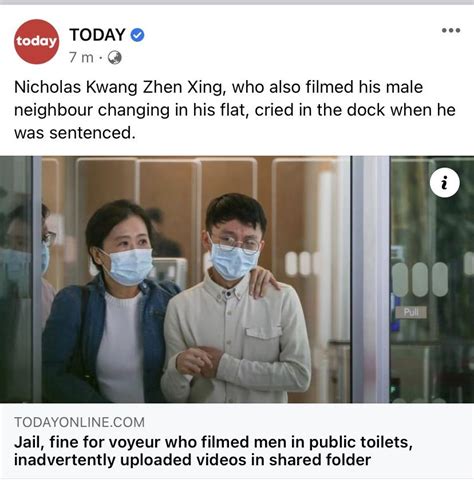Click the TODAYONLINE.COM source domain
Image resolution: width=474 pixels, height=483 pixels.
point(79,422)
